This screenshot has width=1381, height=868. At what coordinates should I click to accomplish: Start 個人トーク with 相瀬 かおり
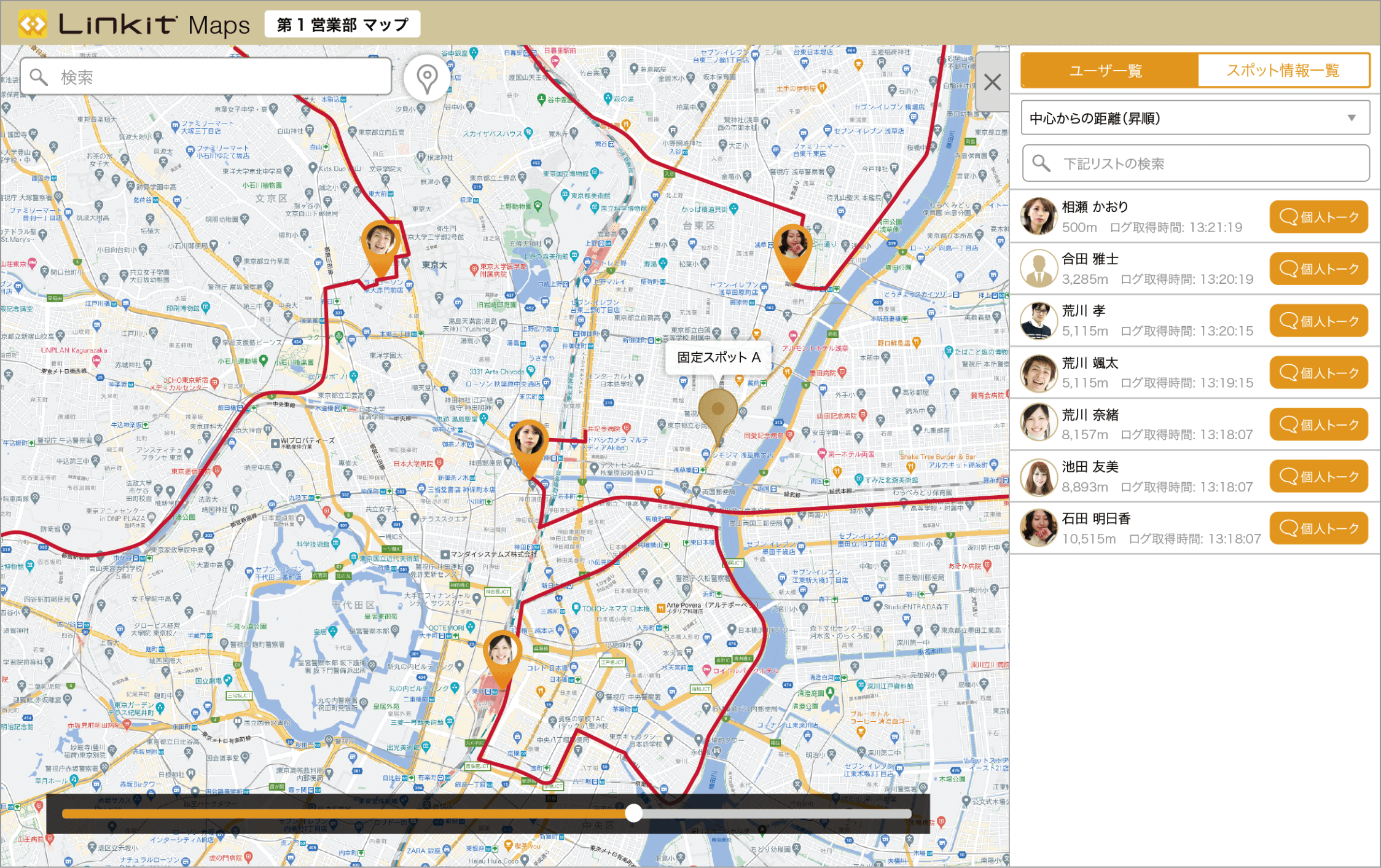tap(1318, 217)
